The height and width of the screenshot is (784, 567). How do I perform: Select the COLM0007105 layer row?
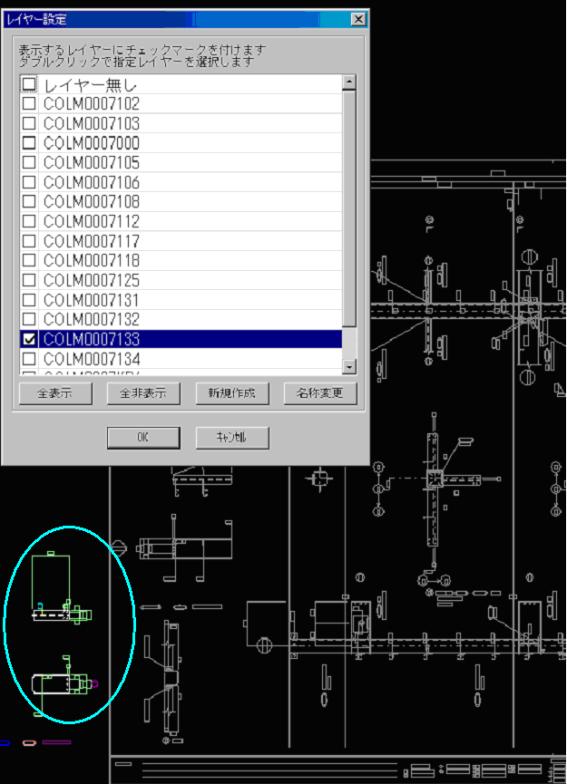tap(181, 162)
